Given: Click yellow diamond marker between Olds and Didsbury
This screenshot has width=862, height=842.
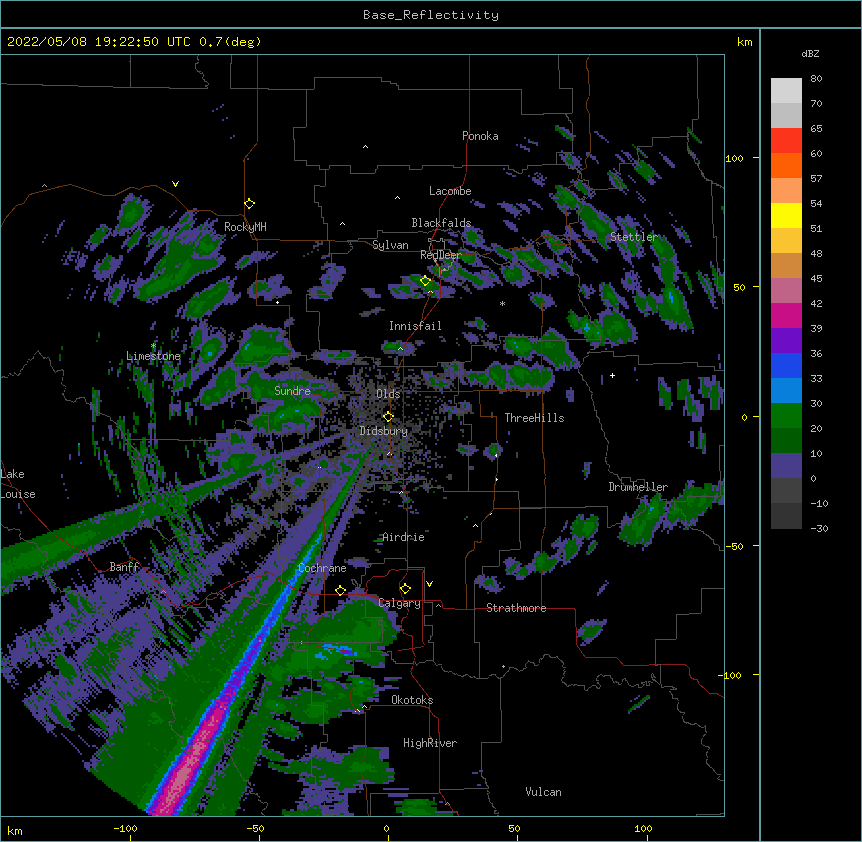Looking at the screenshot, I should click(x=388, y=417).
